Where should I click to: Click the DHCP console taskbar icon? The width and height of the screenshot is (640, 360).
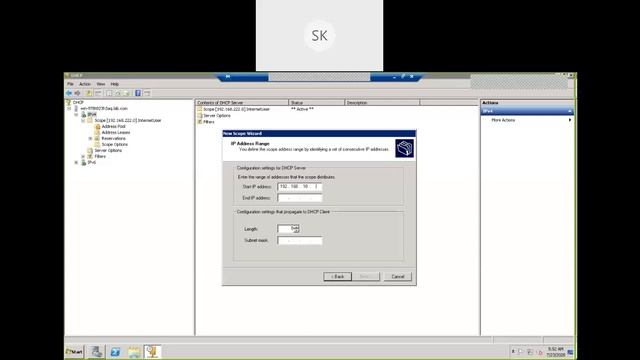point(153,351)
